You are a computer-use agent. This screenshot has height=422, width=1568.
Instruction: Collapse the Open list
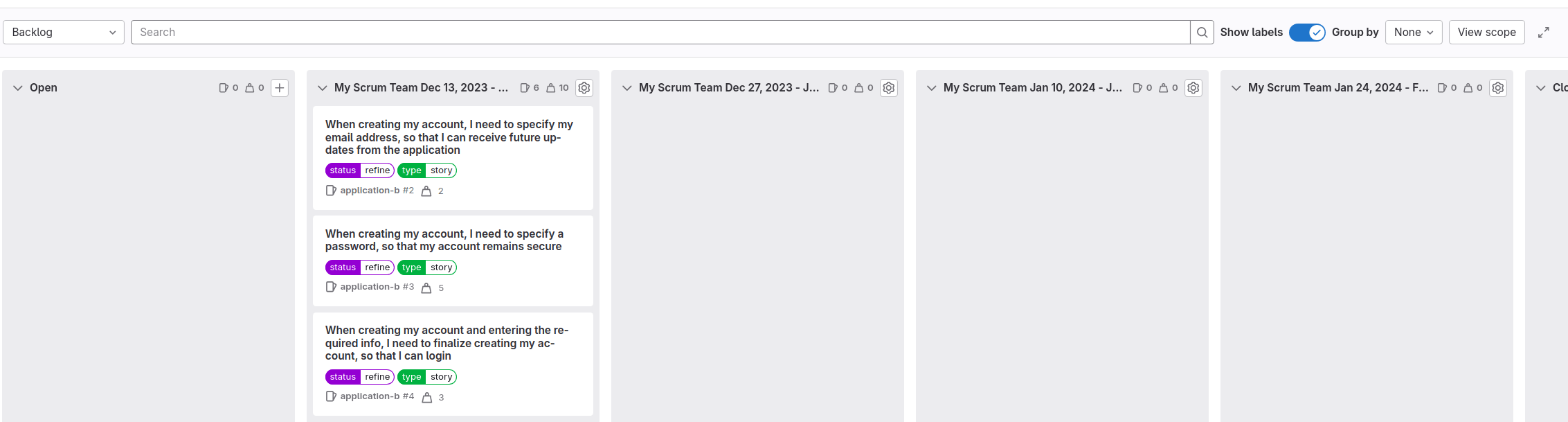[x=18, y=88]
